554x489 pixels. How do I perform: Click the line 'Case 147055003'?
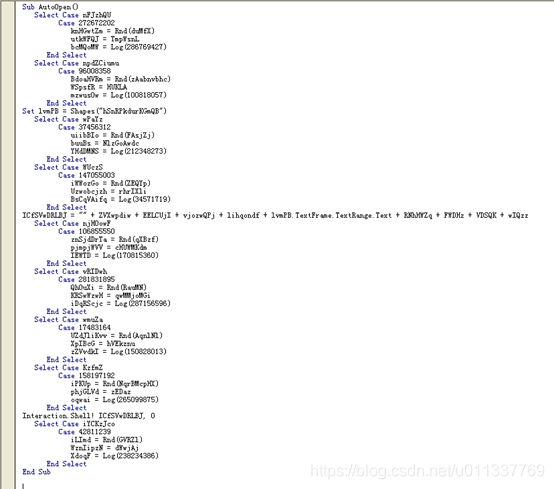(87, 175)
